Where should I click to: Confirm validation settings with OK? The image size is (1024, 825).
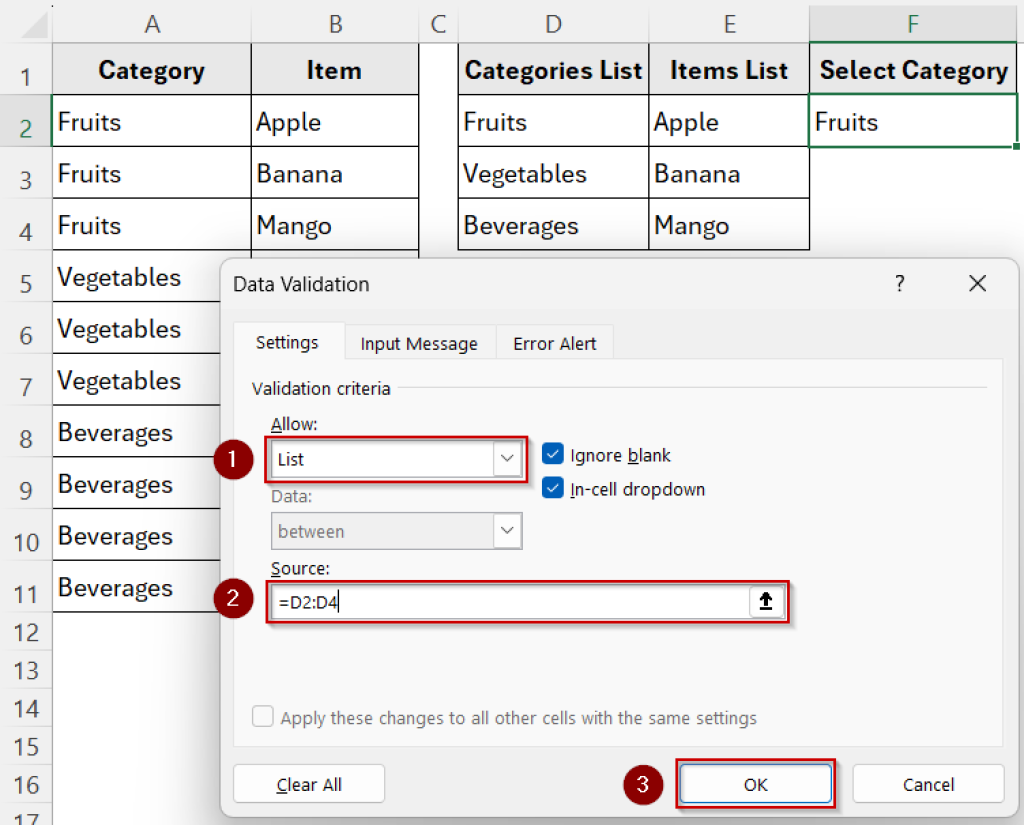point(755,785)
